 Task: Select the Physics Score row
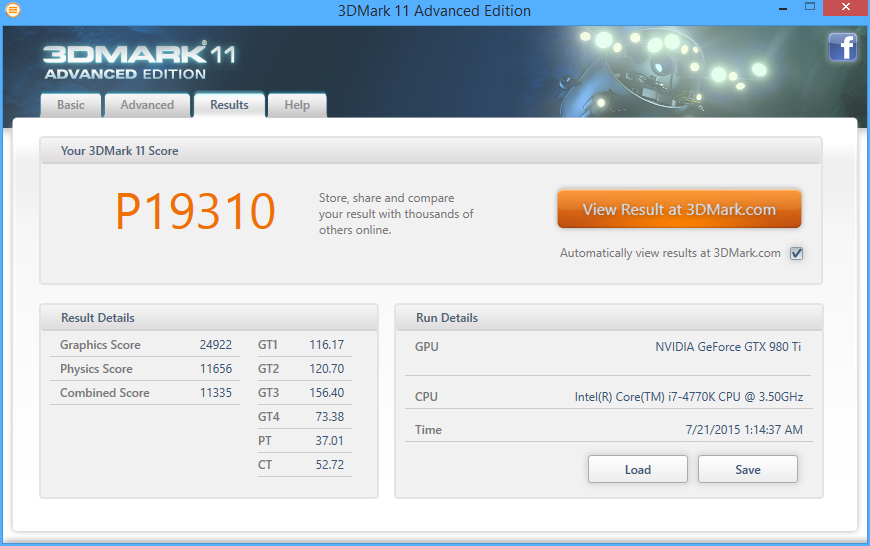[x=145, y=369]
